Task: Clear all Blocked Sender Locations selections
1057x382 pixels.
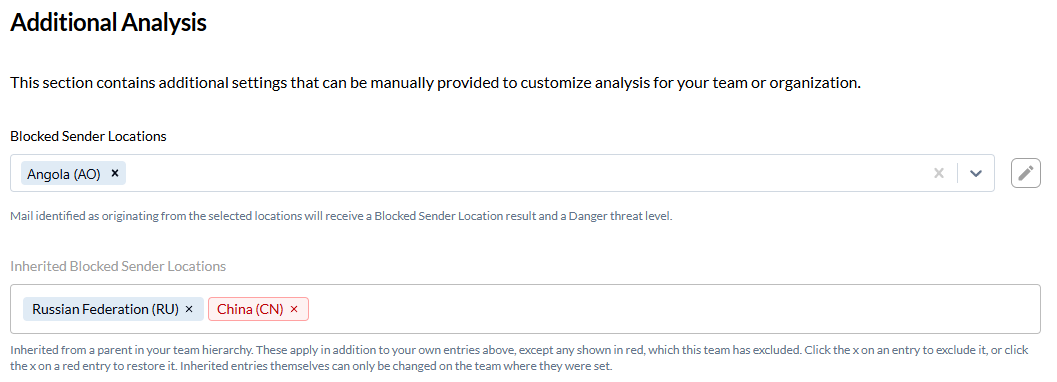Action: (938, 173)
